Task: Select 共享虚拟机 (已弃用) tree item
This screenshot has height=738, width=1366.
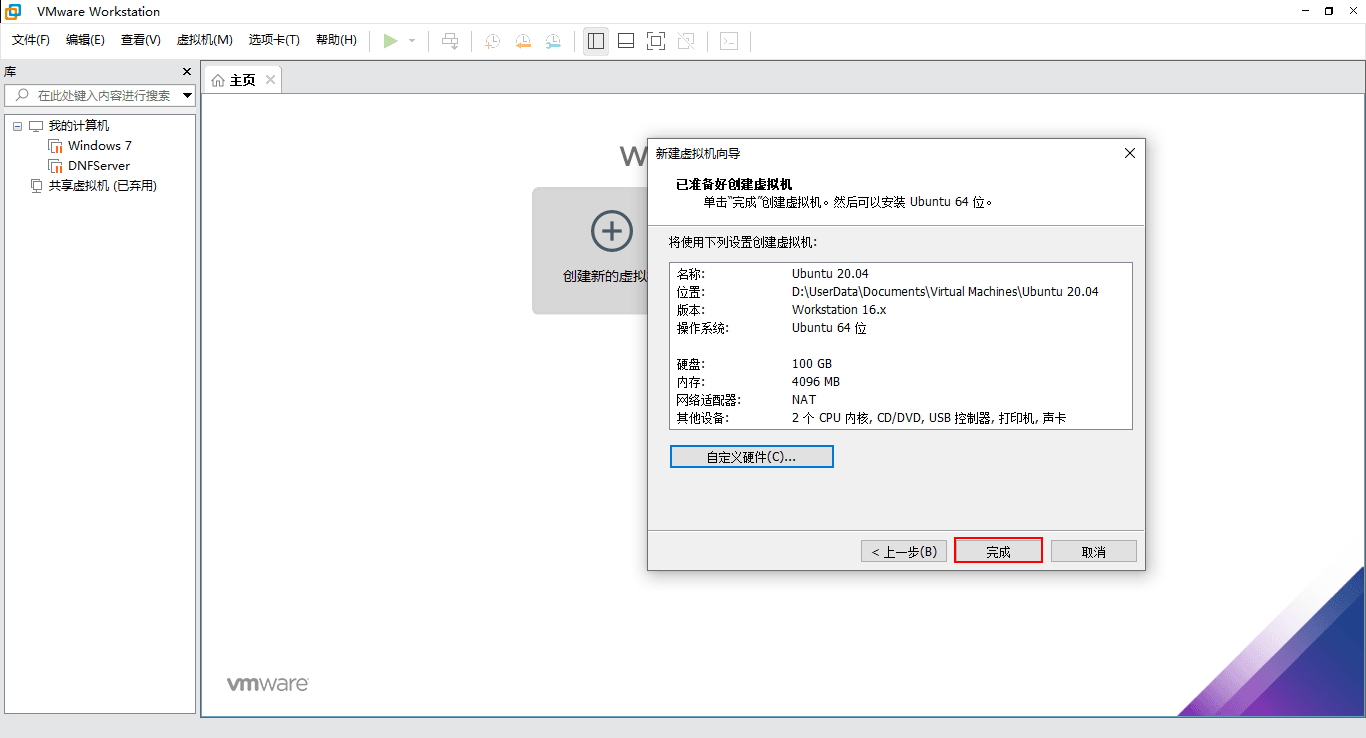Action: point(103,186)
